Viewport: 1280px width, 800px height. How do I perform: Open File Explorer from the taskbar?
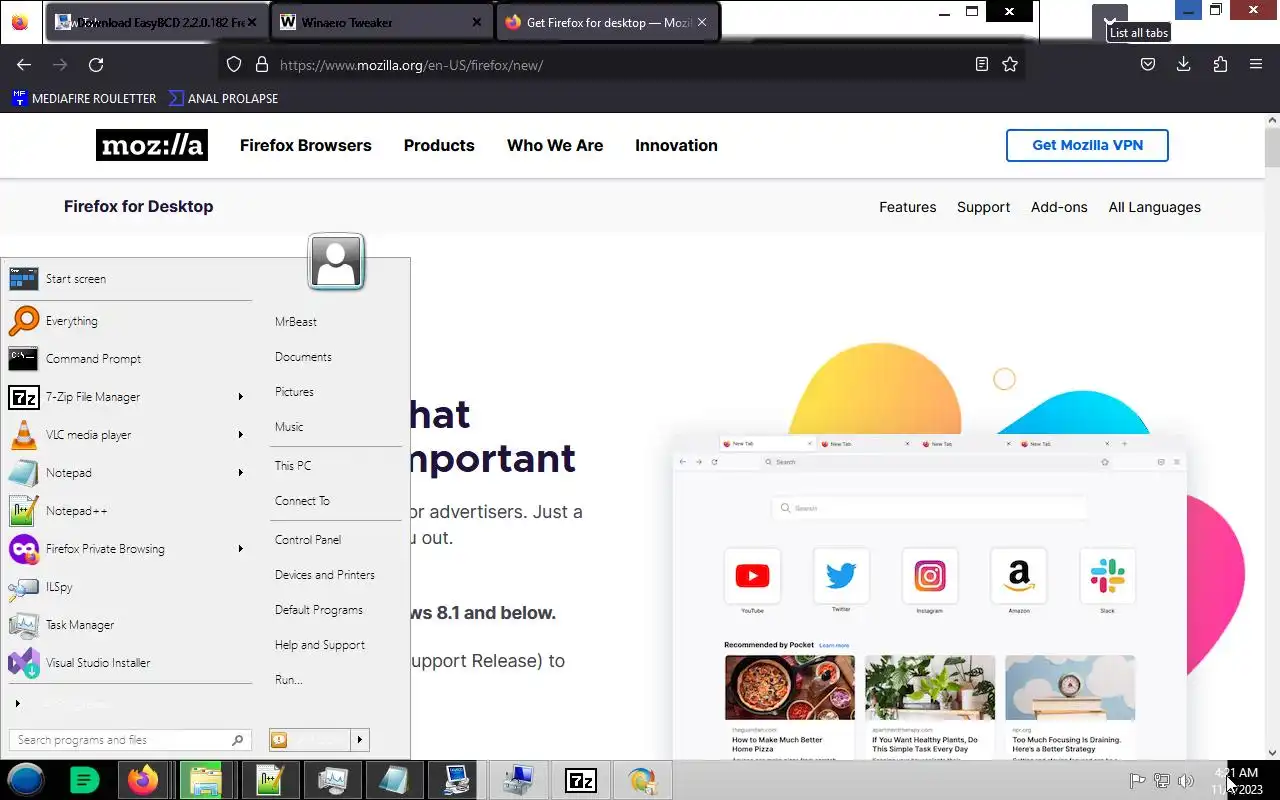205,780
